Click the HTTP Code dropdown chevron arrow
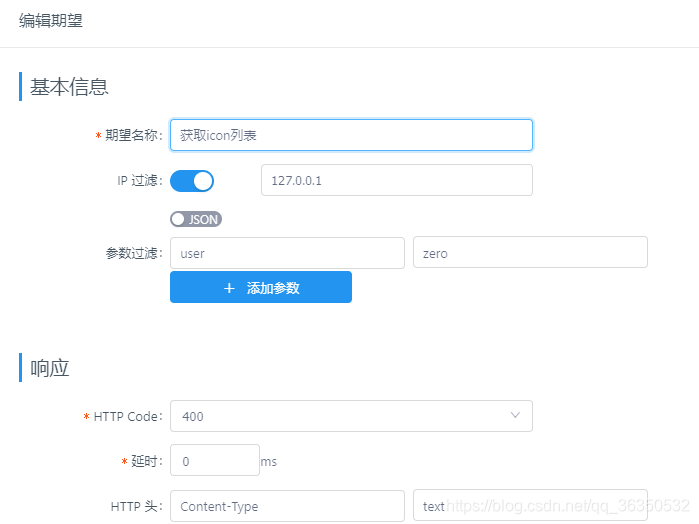Screen dimensions: 699x524 (x=515, y=415)
